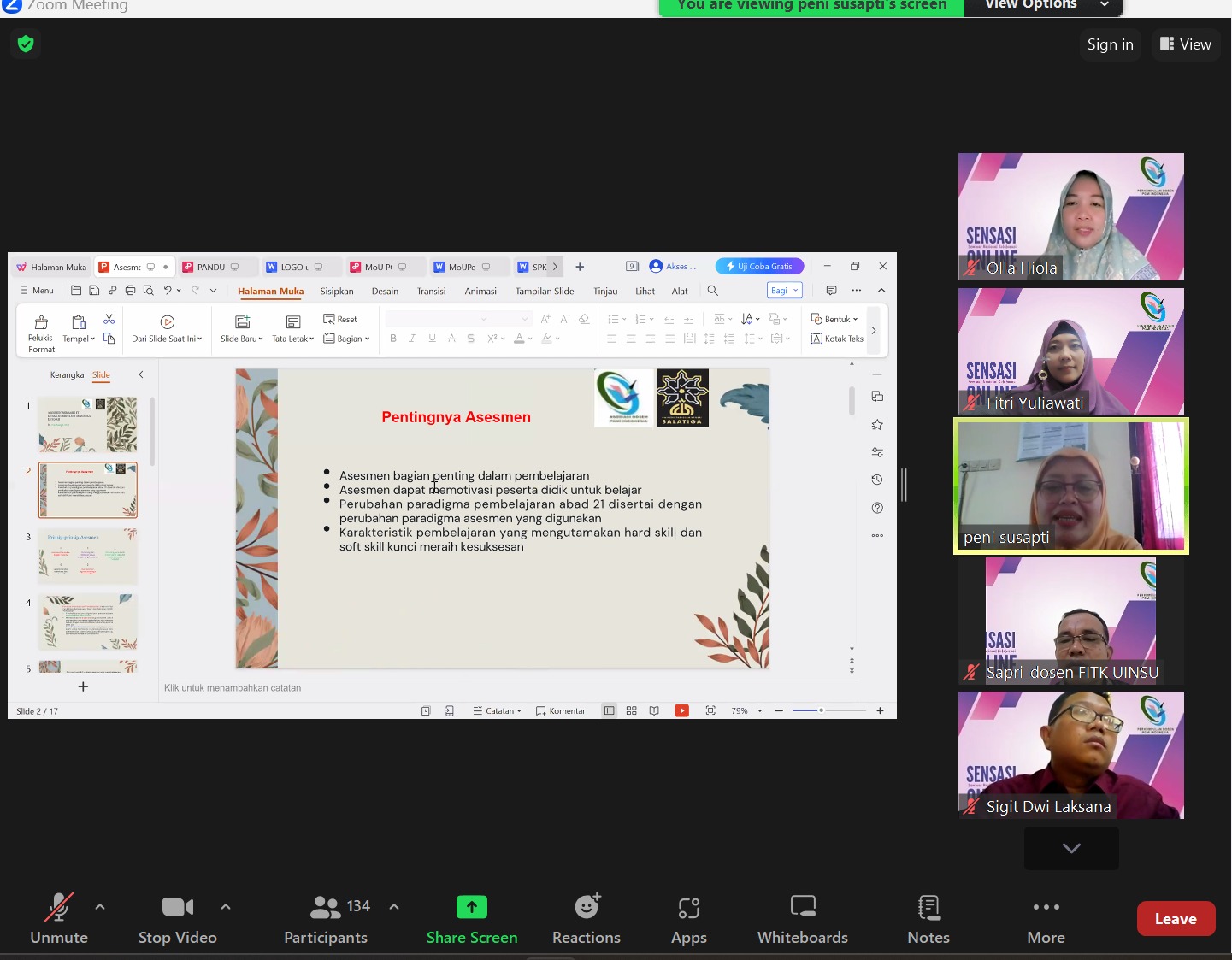Switch to the Kerangka outline view
Image resolution: width=1232 pixels, height=960 pixels.
[67, 375]
